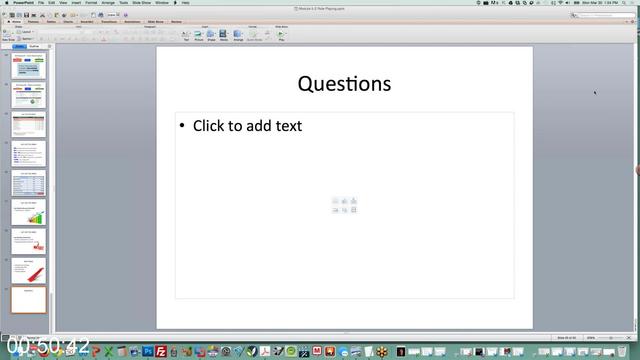Open the Section dropdown in the ribbon
640x360 pixels.
(25, 38)
